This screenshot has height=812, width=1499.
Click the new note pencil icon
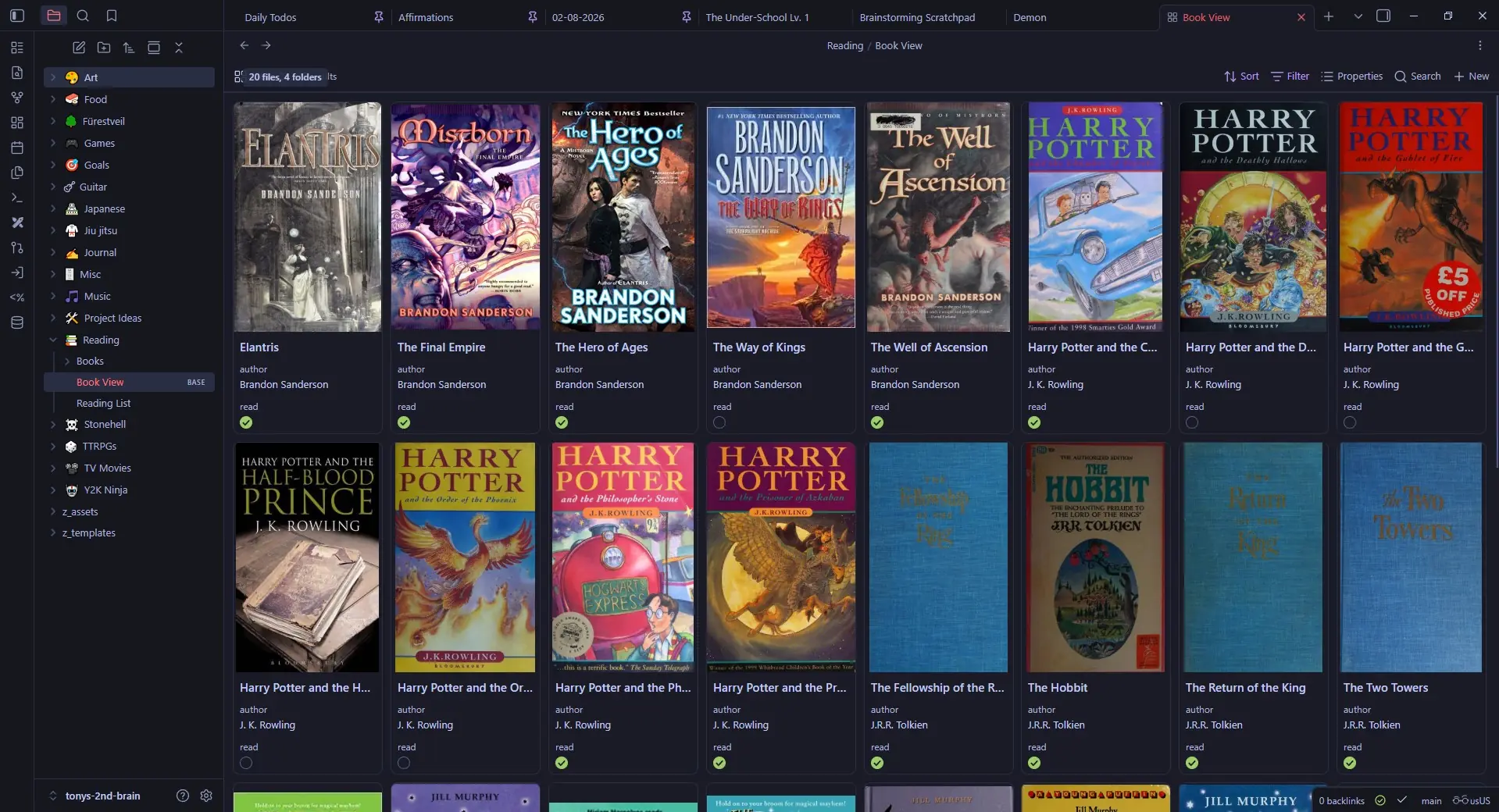tap(78, 48)
